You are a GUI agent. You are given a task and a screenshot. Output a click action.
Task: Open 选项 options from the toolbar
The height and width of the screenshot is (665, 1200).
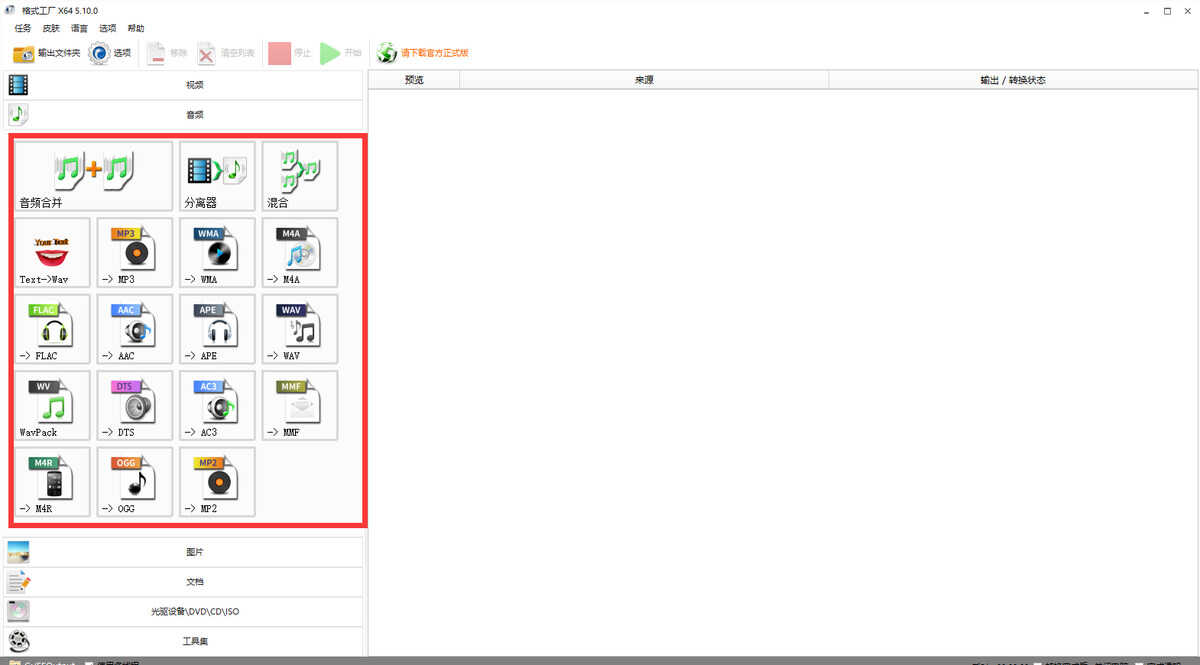click(110, 53)
